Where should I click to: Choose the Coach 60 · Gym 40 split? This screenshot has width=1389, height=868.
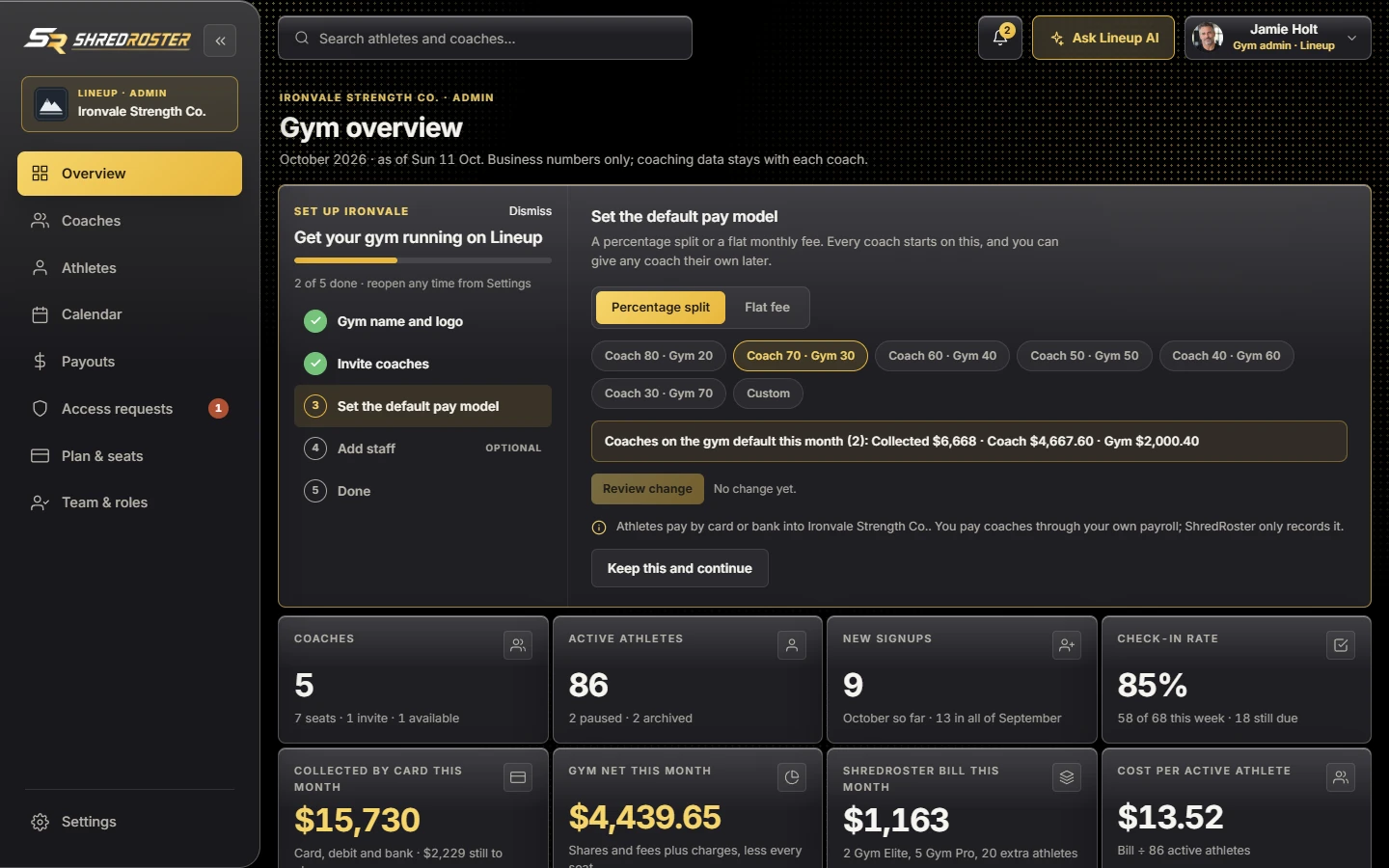[x=942, y=356]
